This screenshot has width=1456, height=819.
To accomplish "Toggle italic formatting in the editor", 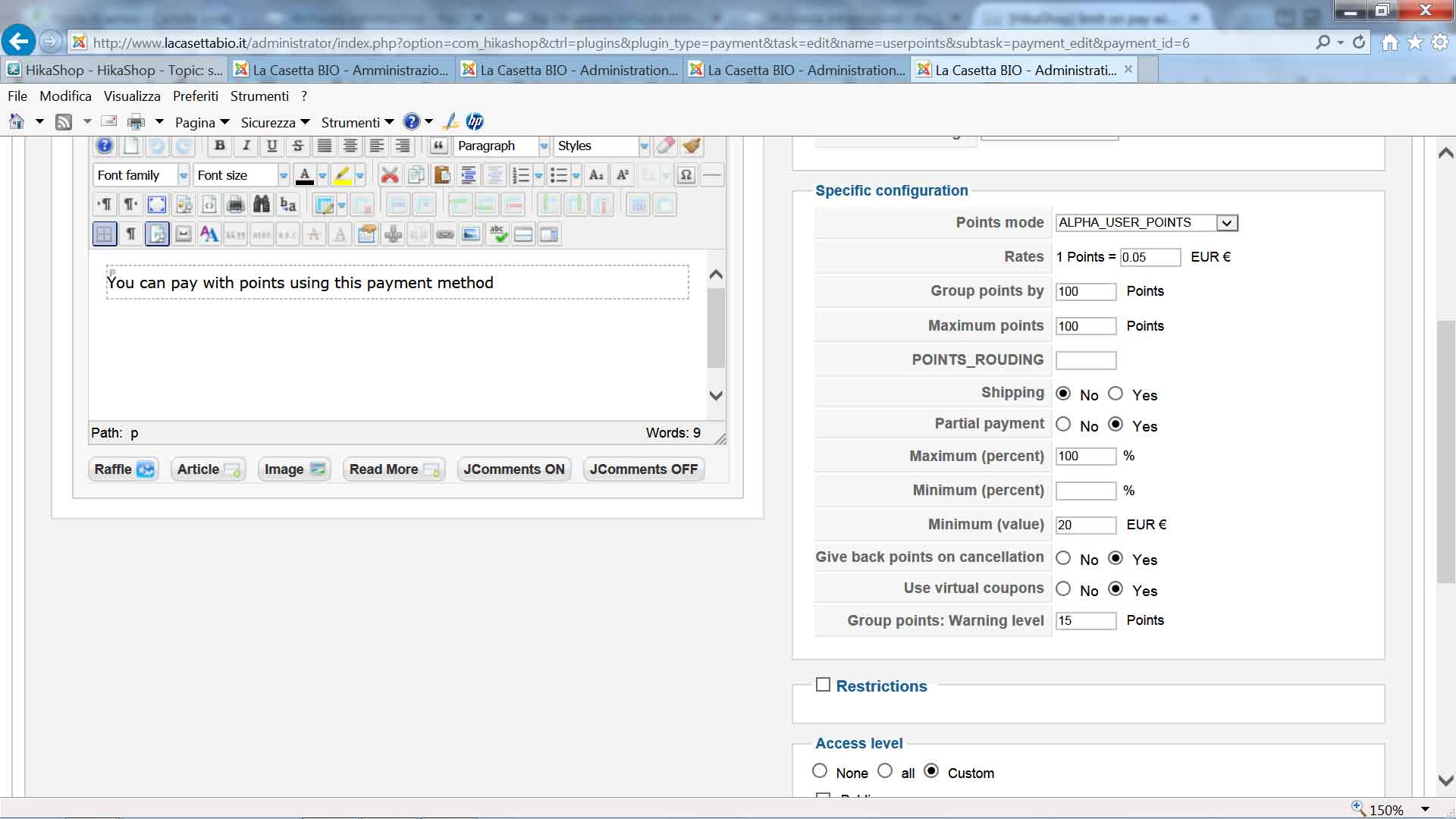I will pyautogui.click(x=246, y=146).
